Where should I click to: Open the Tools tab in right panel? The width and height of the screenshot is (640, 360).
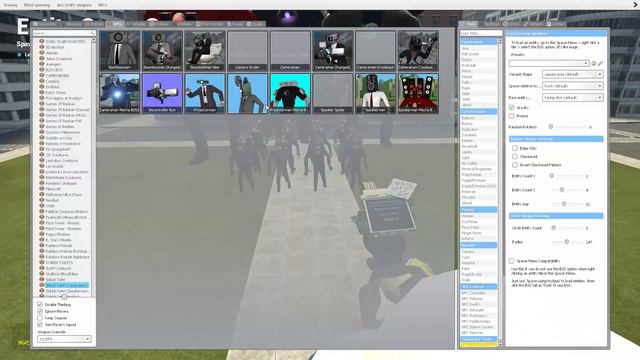pyautogui.click(x=468, y=24)
